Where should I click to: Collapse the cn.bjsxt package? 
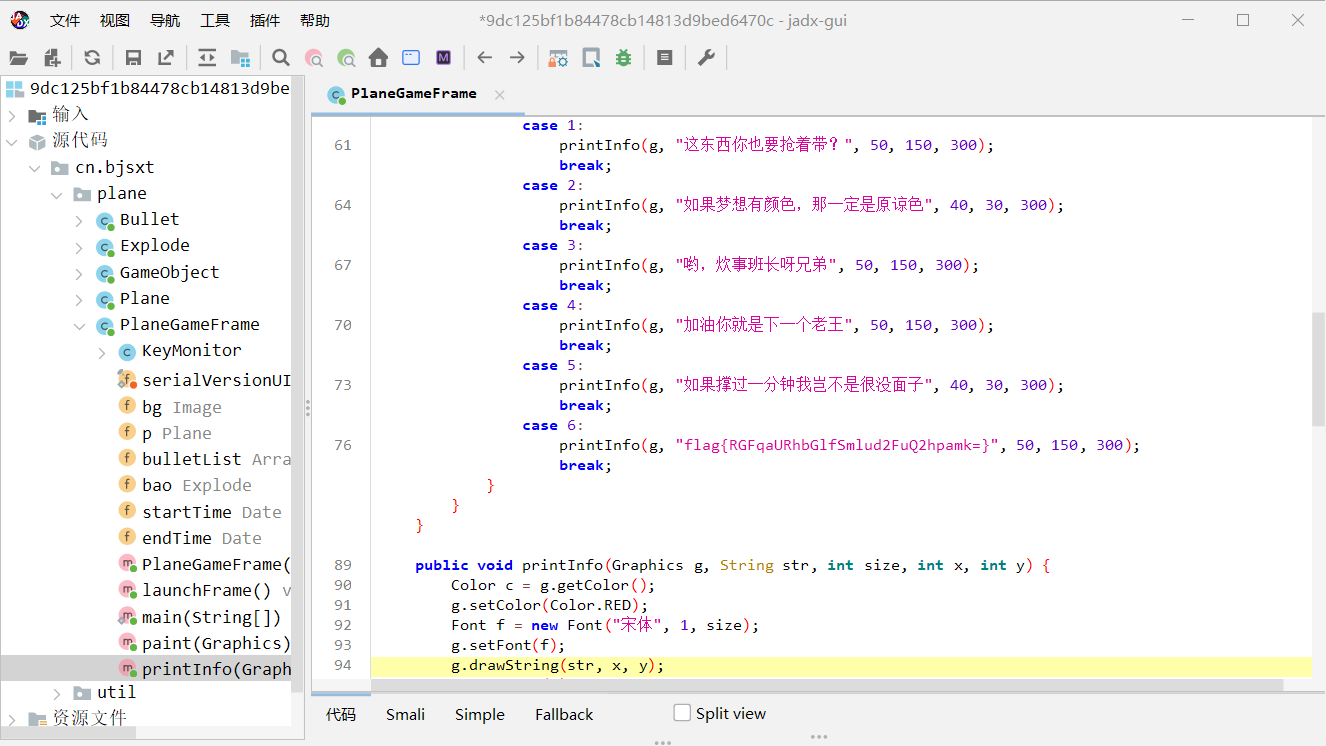pos(34,167)
